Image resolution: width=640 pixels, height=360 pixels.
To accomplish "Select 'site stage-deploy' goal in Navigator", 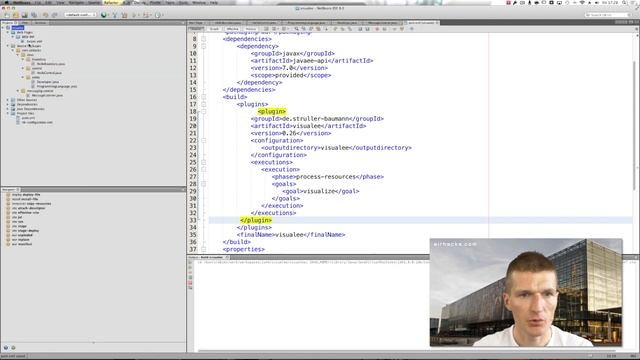I will point(25,231).
